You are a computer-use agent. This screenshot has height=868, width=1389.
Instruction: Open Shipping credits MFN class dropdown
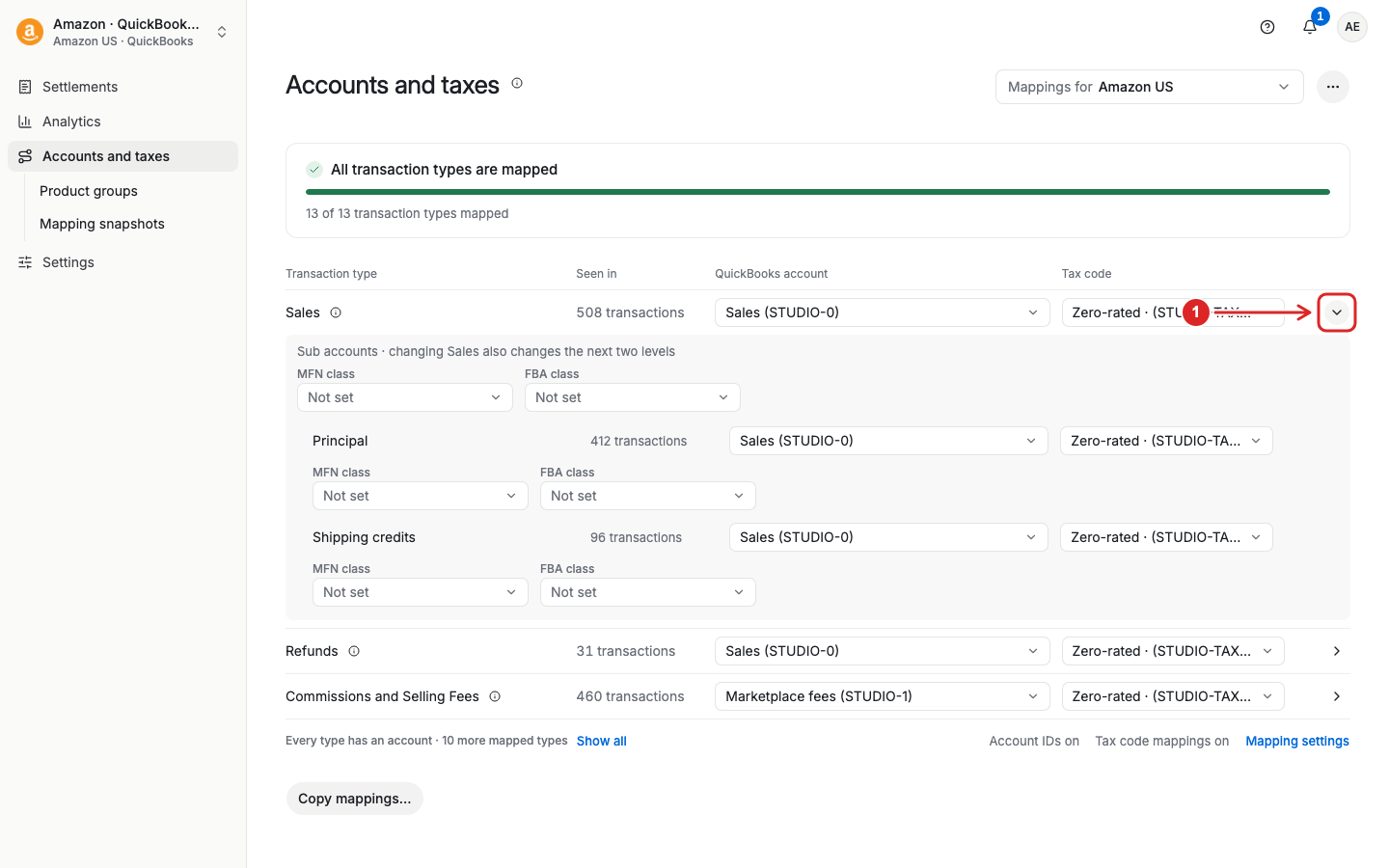421,592
